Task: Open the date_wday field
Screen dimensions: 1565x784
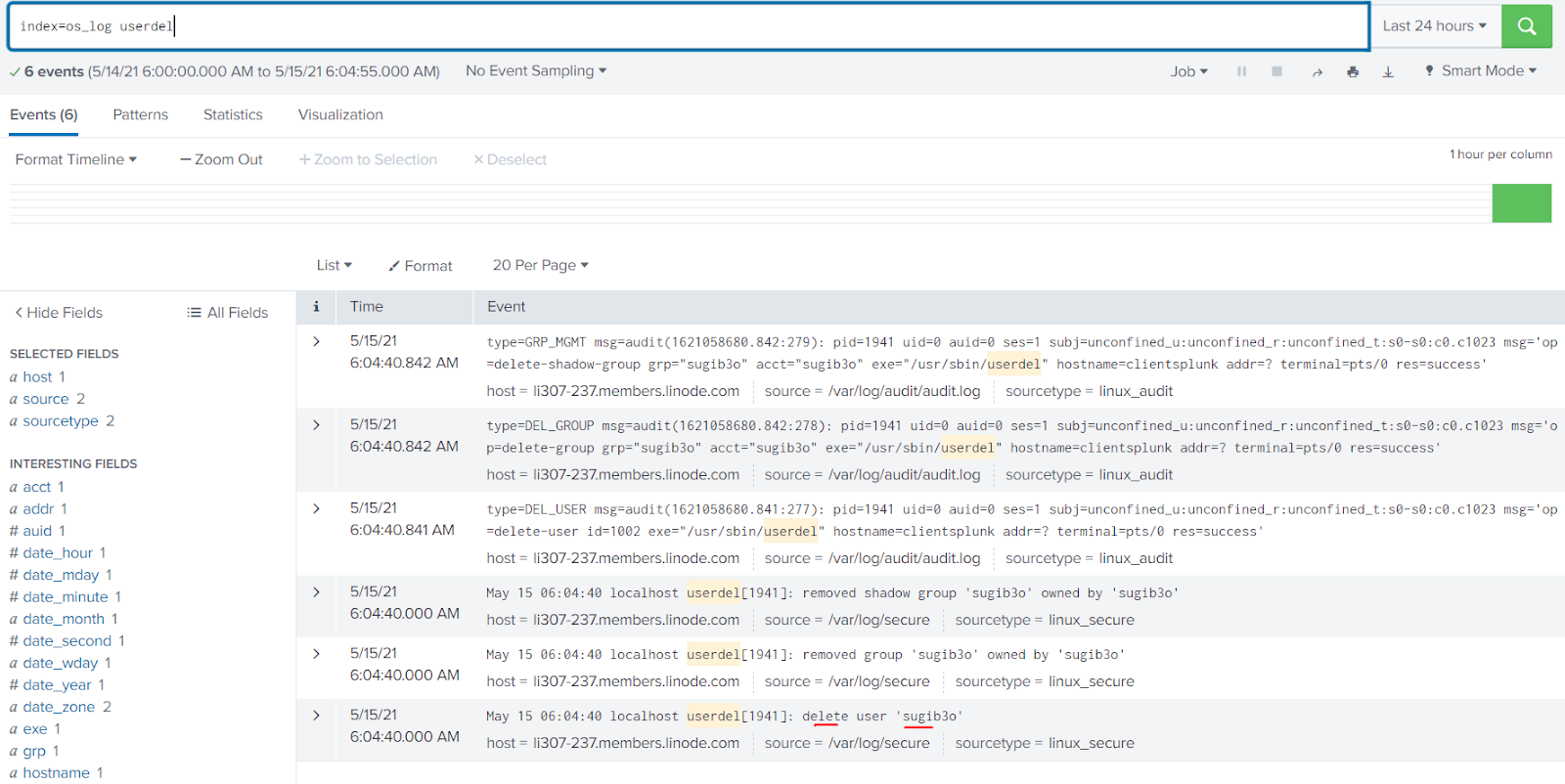Action: (61, 663)
